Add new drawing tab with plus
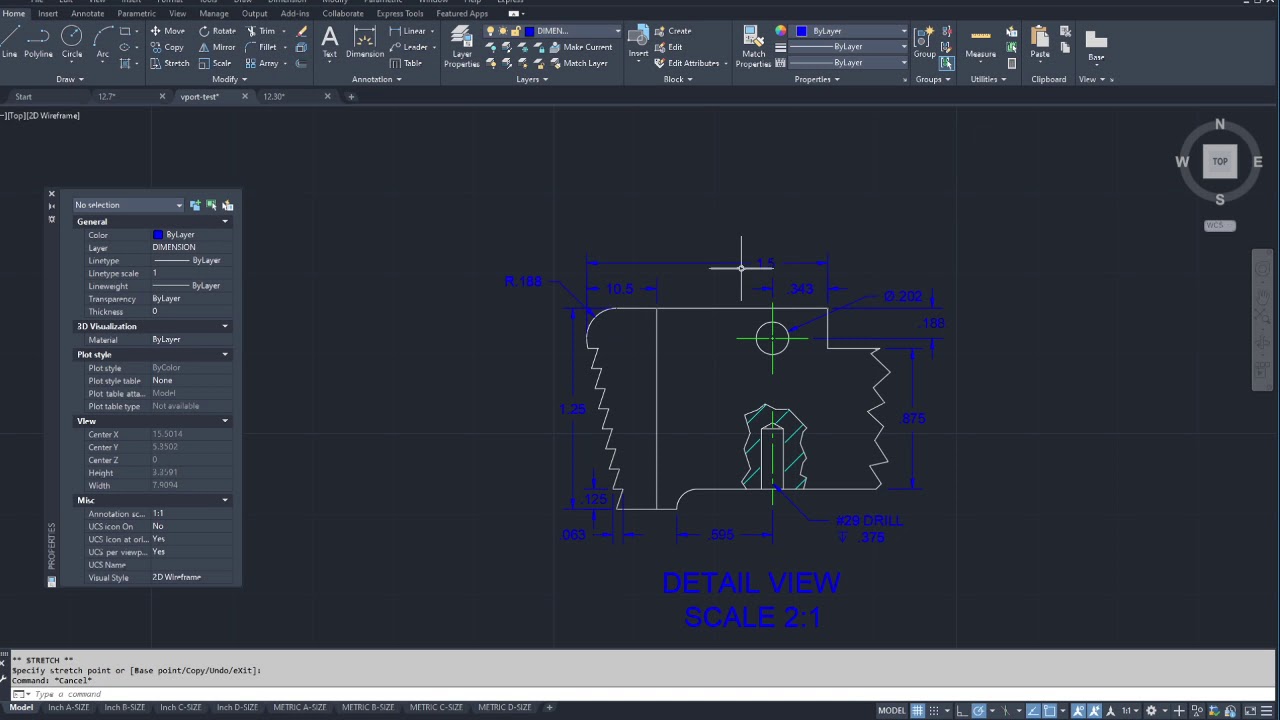The height and width of the screenshot is (720, 1280). 351,97
